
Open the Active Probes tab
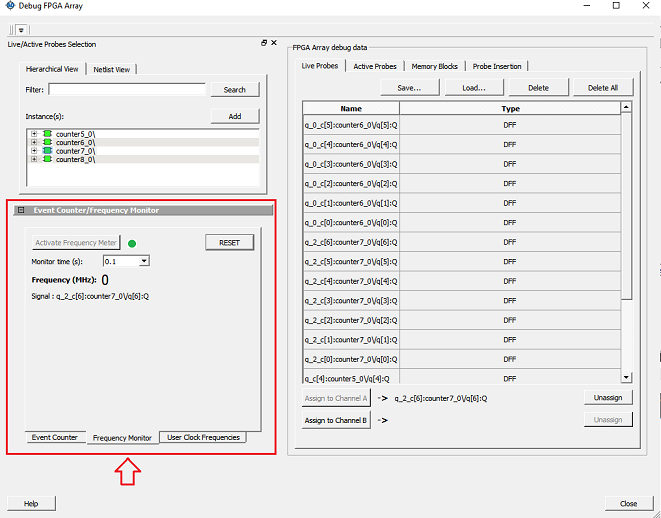tap(375, 66)
